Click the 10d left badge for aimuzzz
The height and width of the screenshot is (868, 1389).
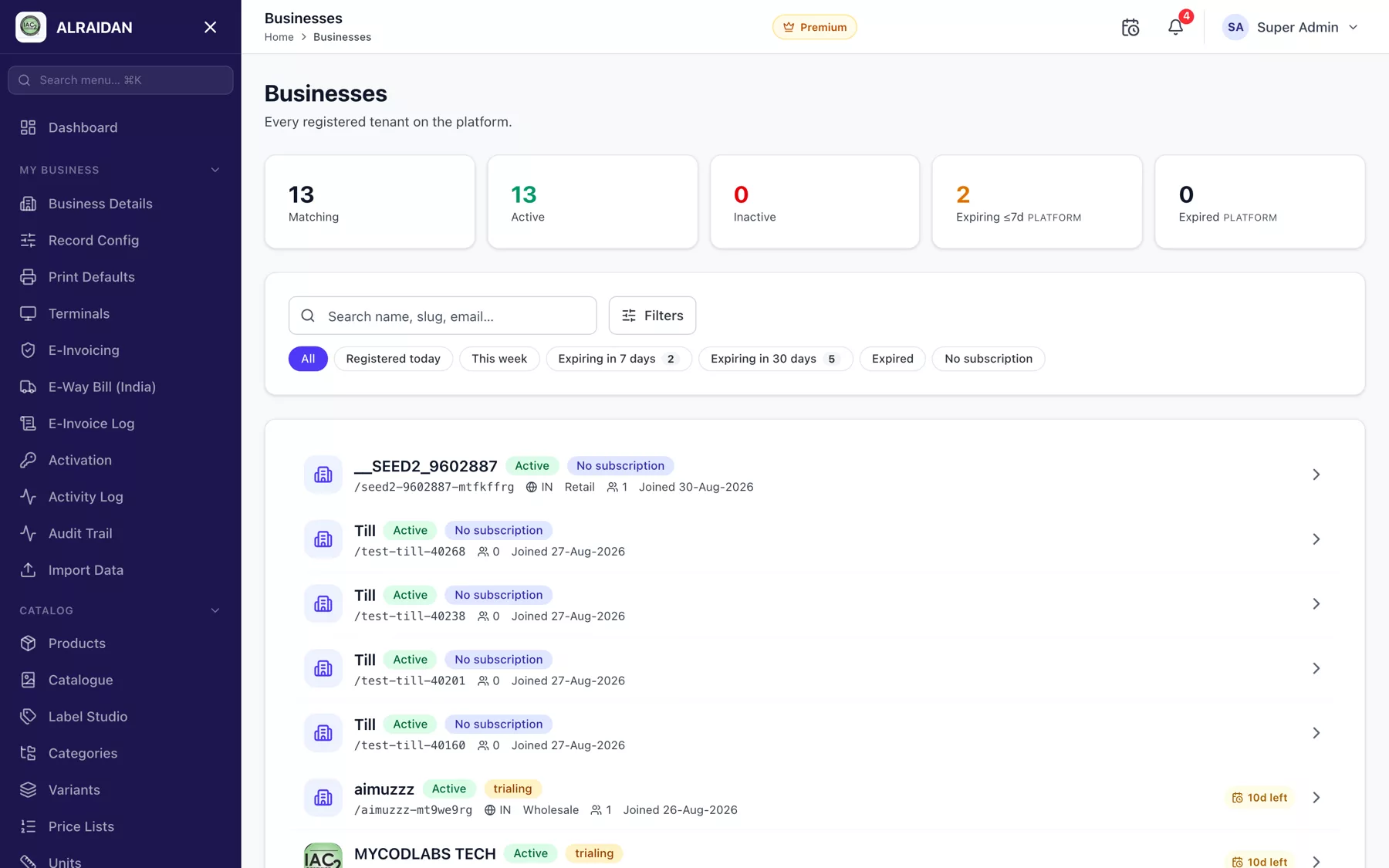coord(1259,798)
